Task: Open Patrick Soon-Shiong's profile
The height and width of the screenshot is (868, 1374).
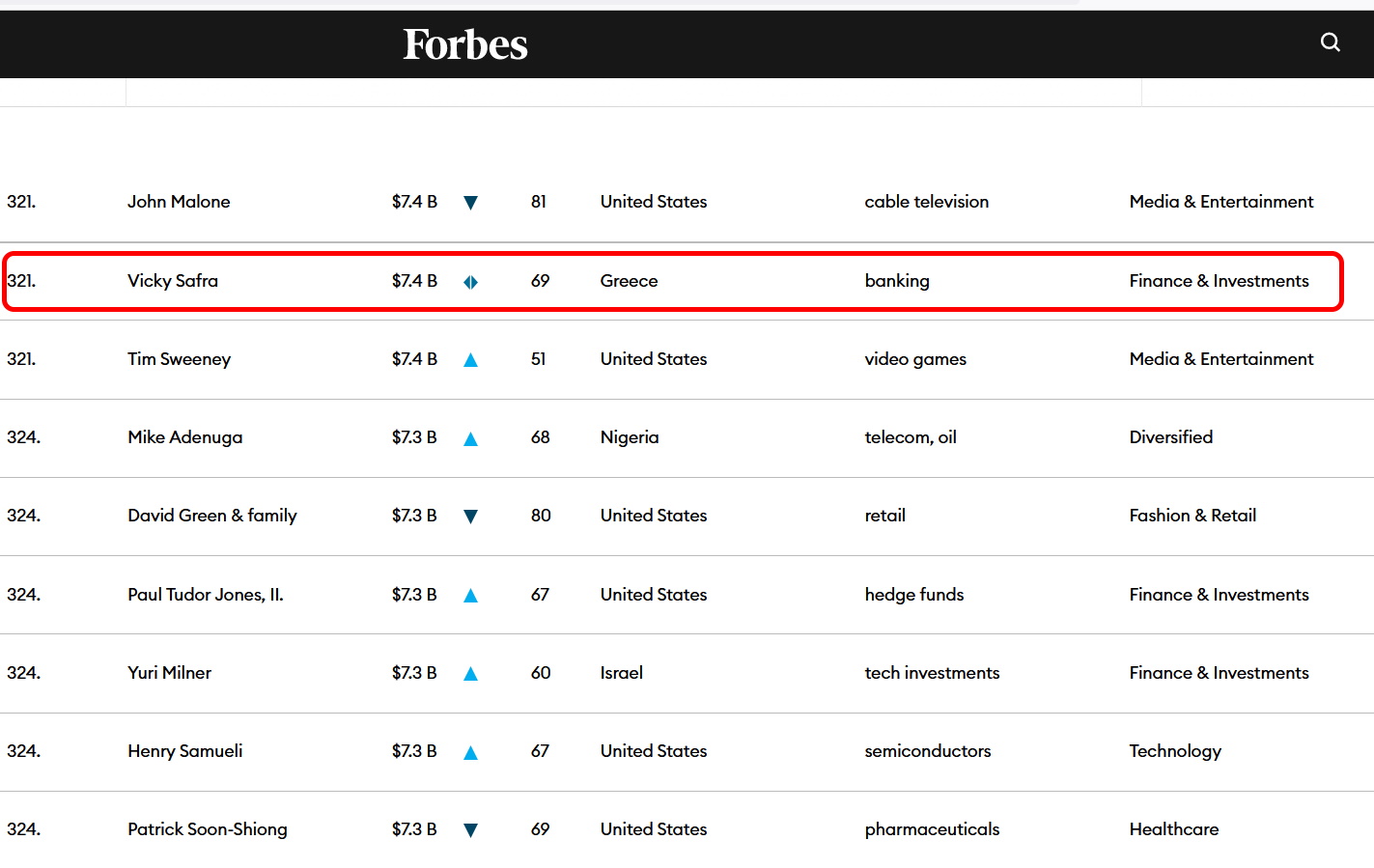Action: pyautogui.click(x=208, y=829)
